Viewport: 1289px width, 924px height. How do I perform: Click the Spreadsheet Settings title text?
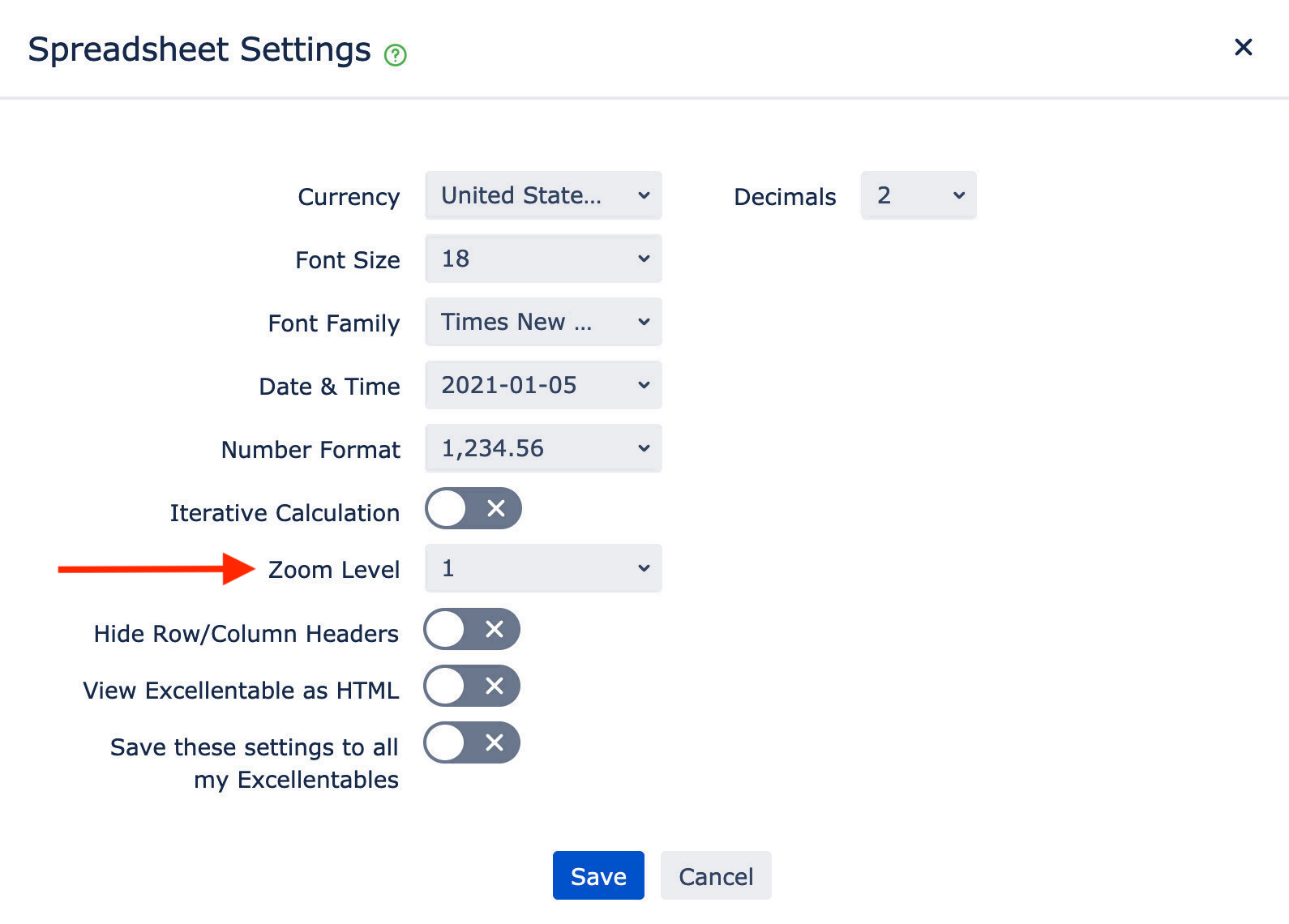coord(199,49)
